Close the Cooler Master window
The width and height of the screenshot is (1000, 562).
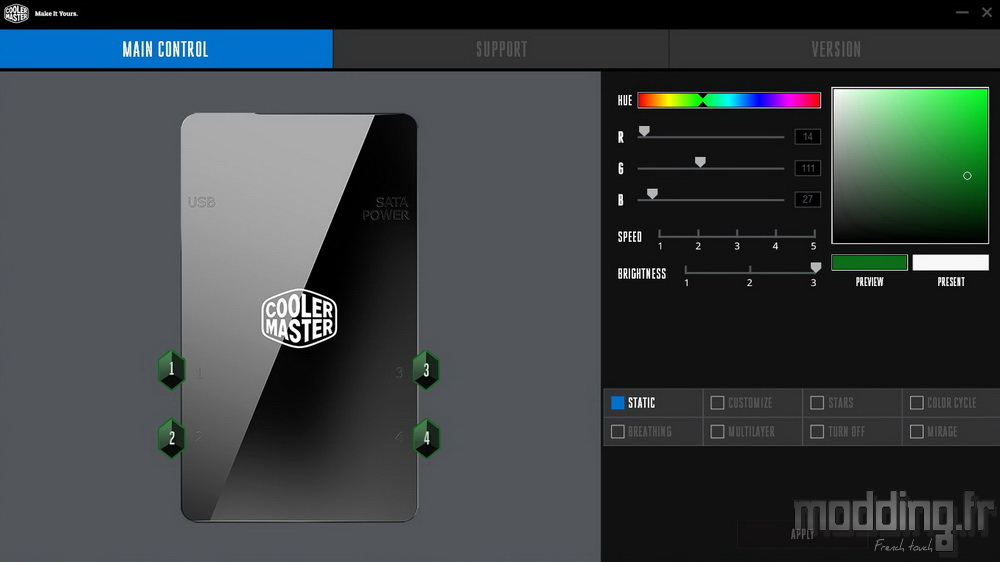click(x=987, y=12)
